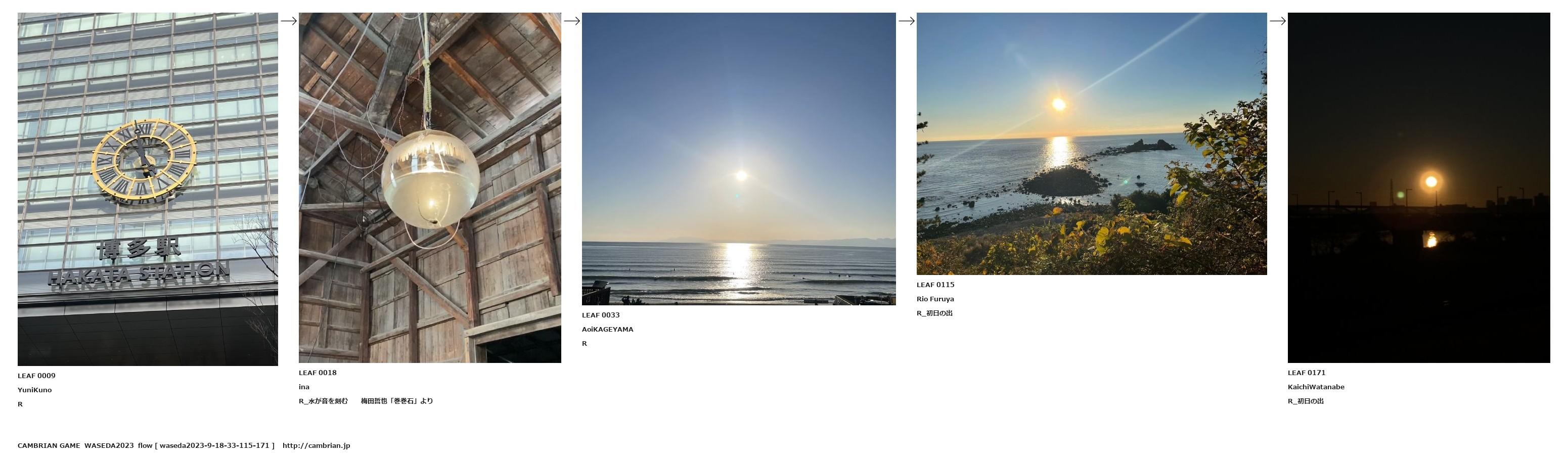Screen dimensions: 1568x458
Task: Click author name YuniKuno
Action: pyautogui.click(x=35, y=390)
